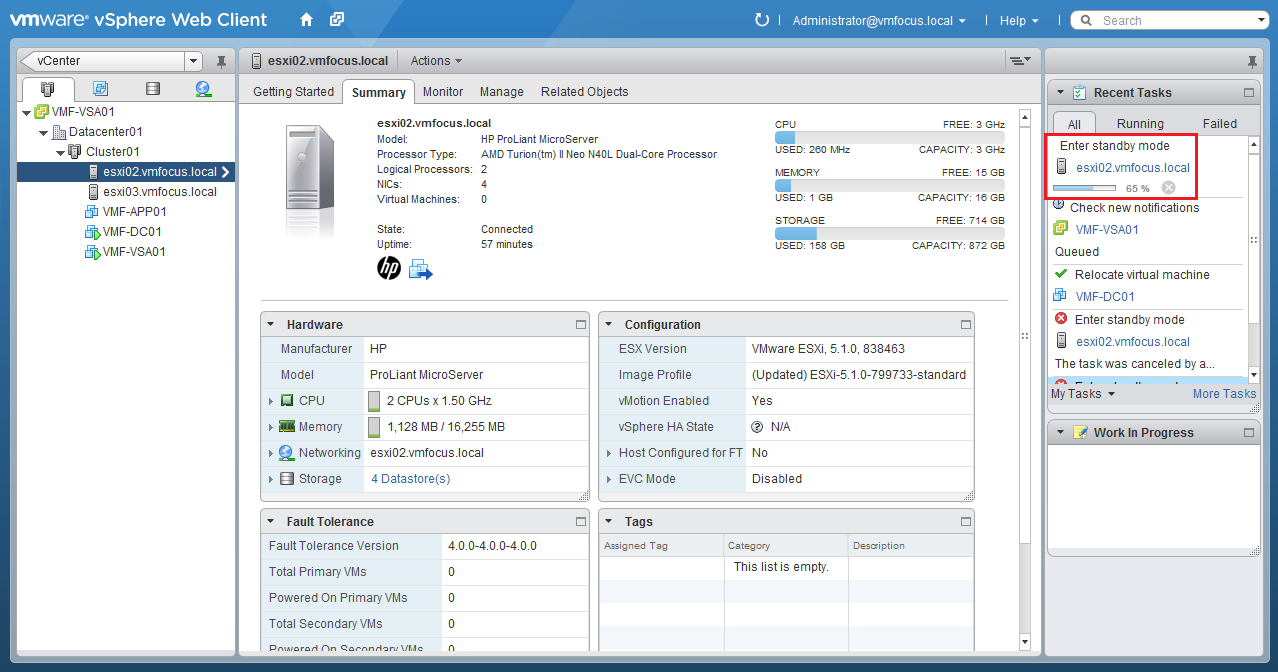Switch to Storage inventory view icon

152,89
